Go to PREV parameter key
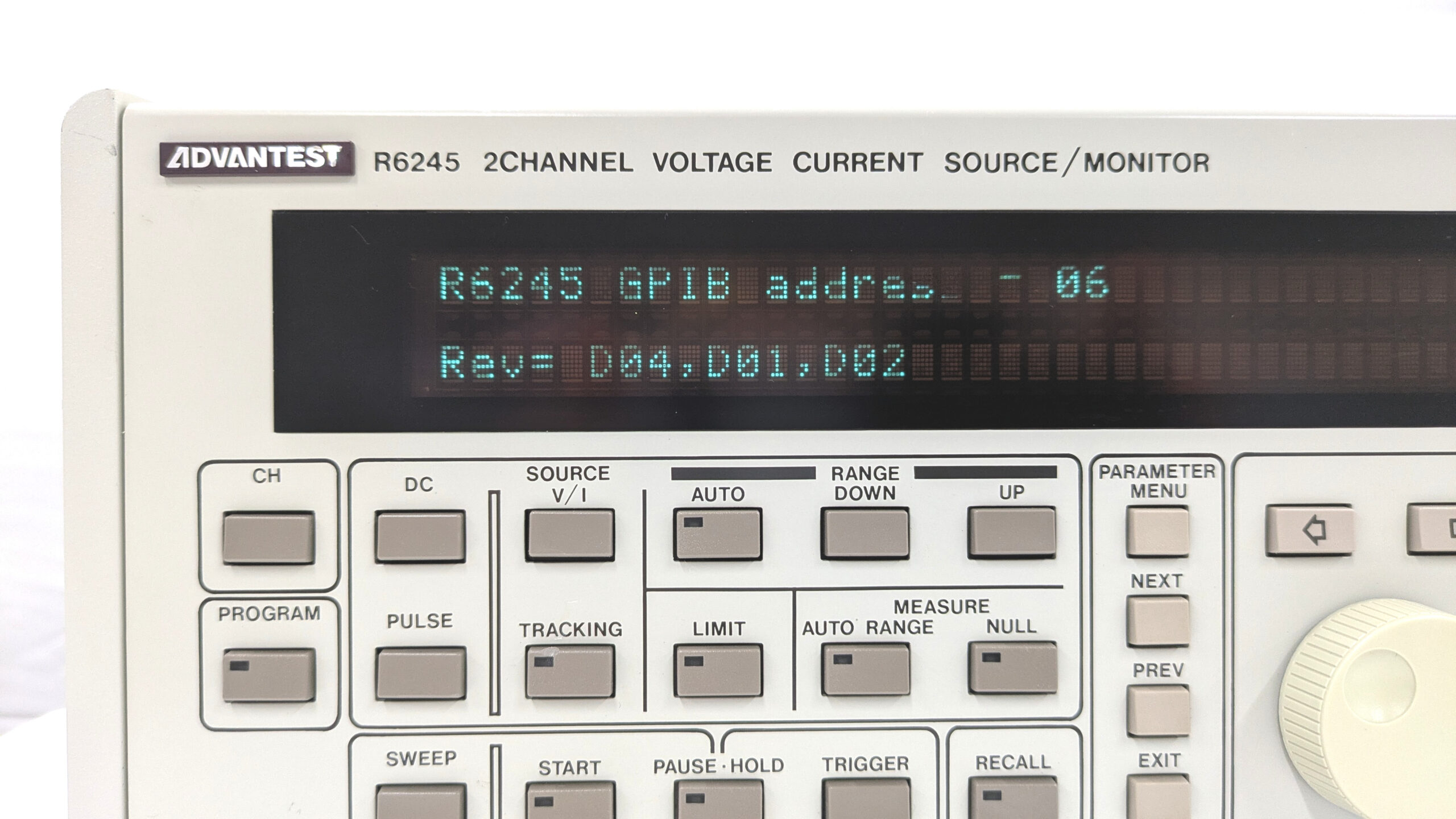The height and width of the screenshot is (819, 1456). [1158, 710]
